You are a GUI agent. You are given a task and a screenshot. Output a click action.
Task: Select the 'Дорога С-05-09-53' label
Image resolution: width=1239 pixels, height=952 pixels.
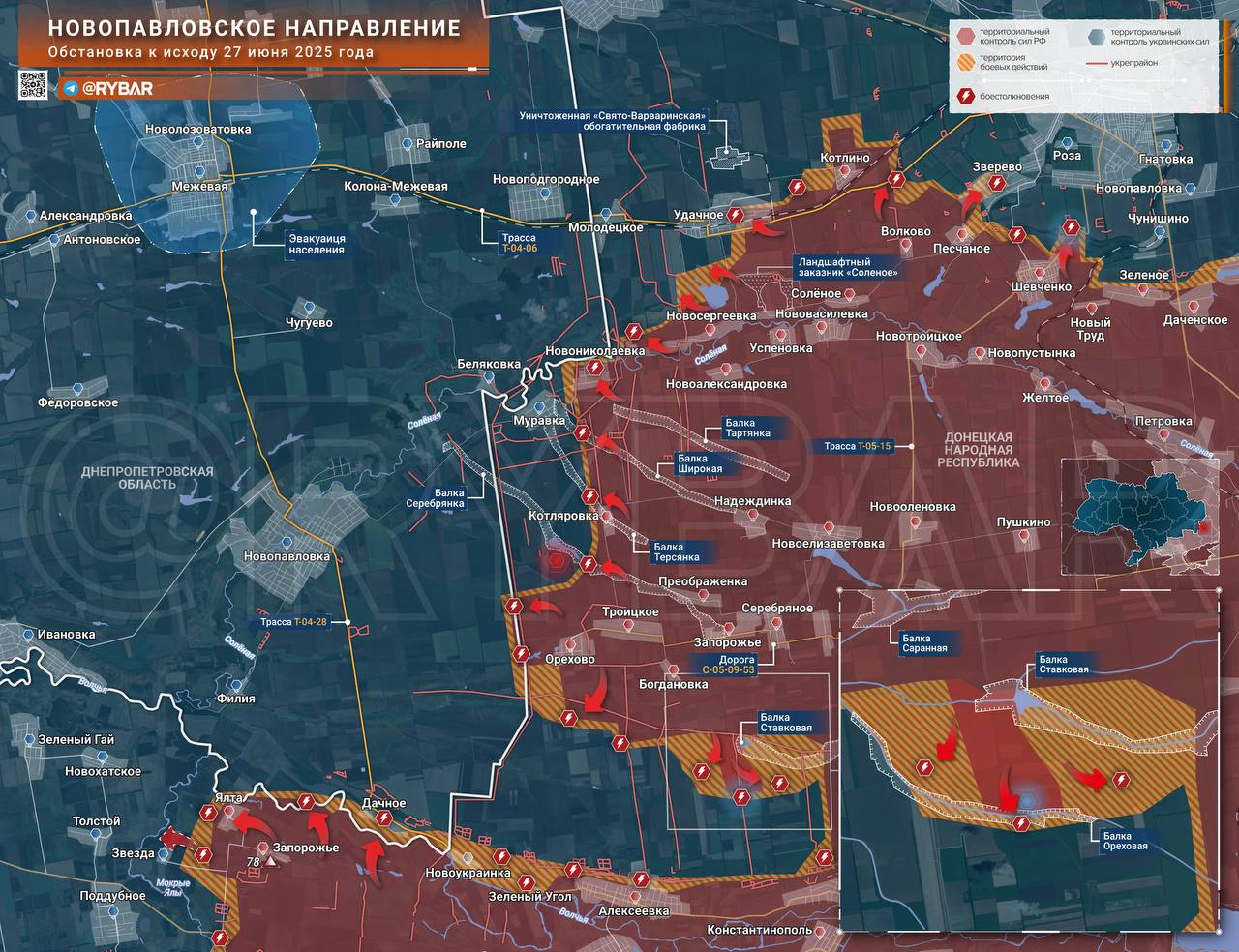pos(728,663)
